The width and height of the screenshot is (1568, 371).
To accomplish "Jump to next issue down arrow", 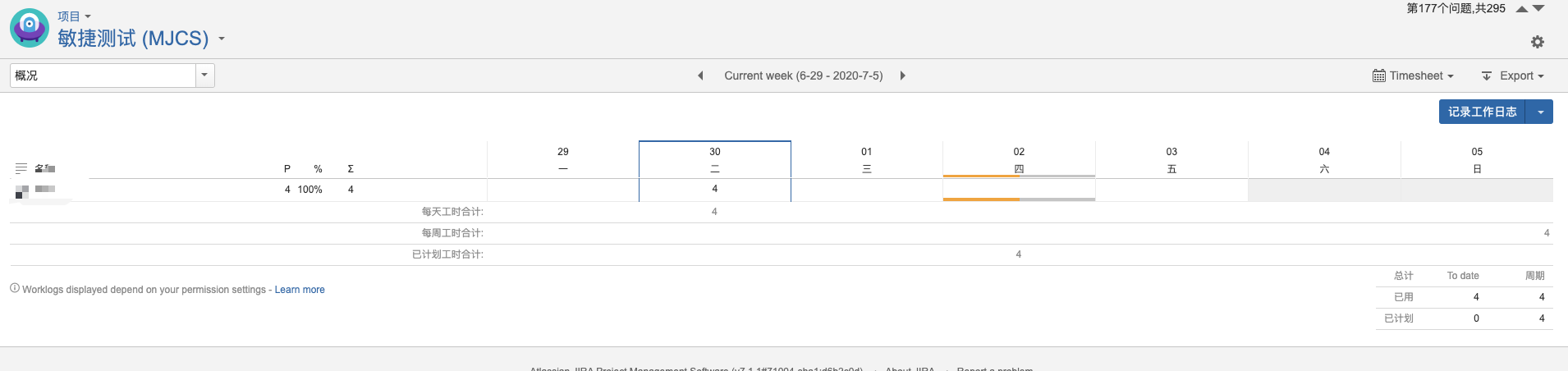I will pos(1538,9).
